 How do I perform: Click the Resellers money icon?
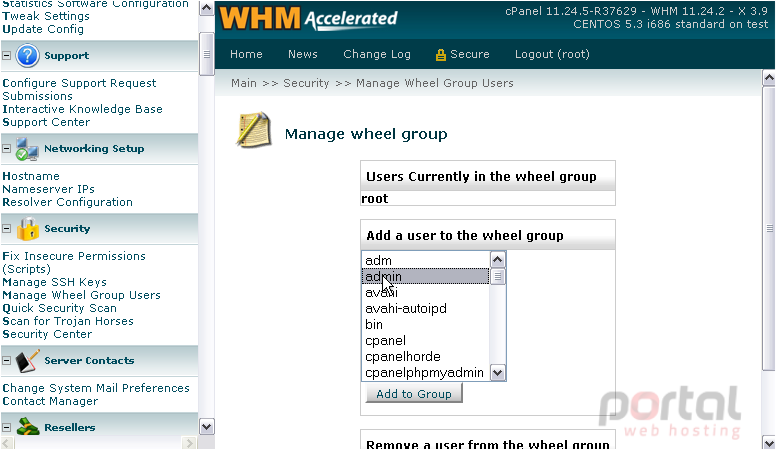pyautogui.click(x=28, y=427)
